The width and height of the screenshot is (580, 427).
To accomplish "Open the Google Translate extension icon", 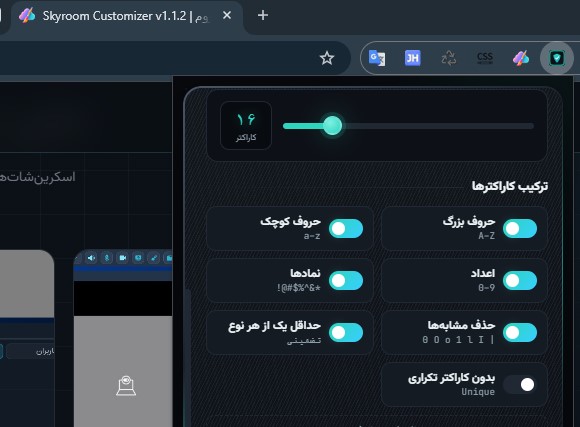I will [x=377, y=58].
